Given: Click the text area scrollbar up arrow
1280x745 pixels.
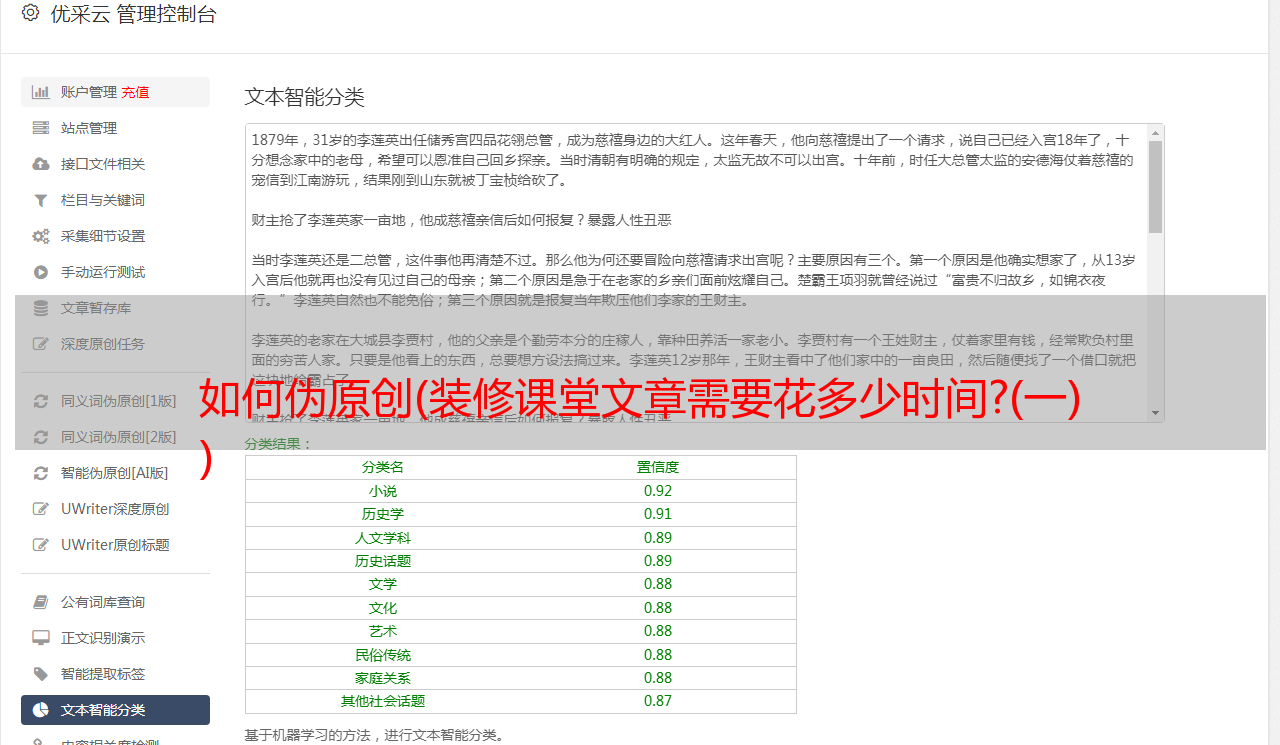Looking at the screenshot, I should point(1155,133).
